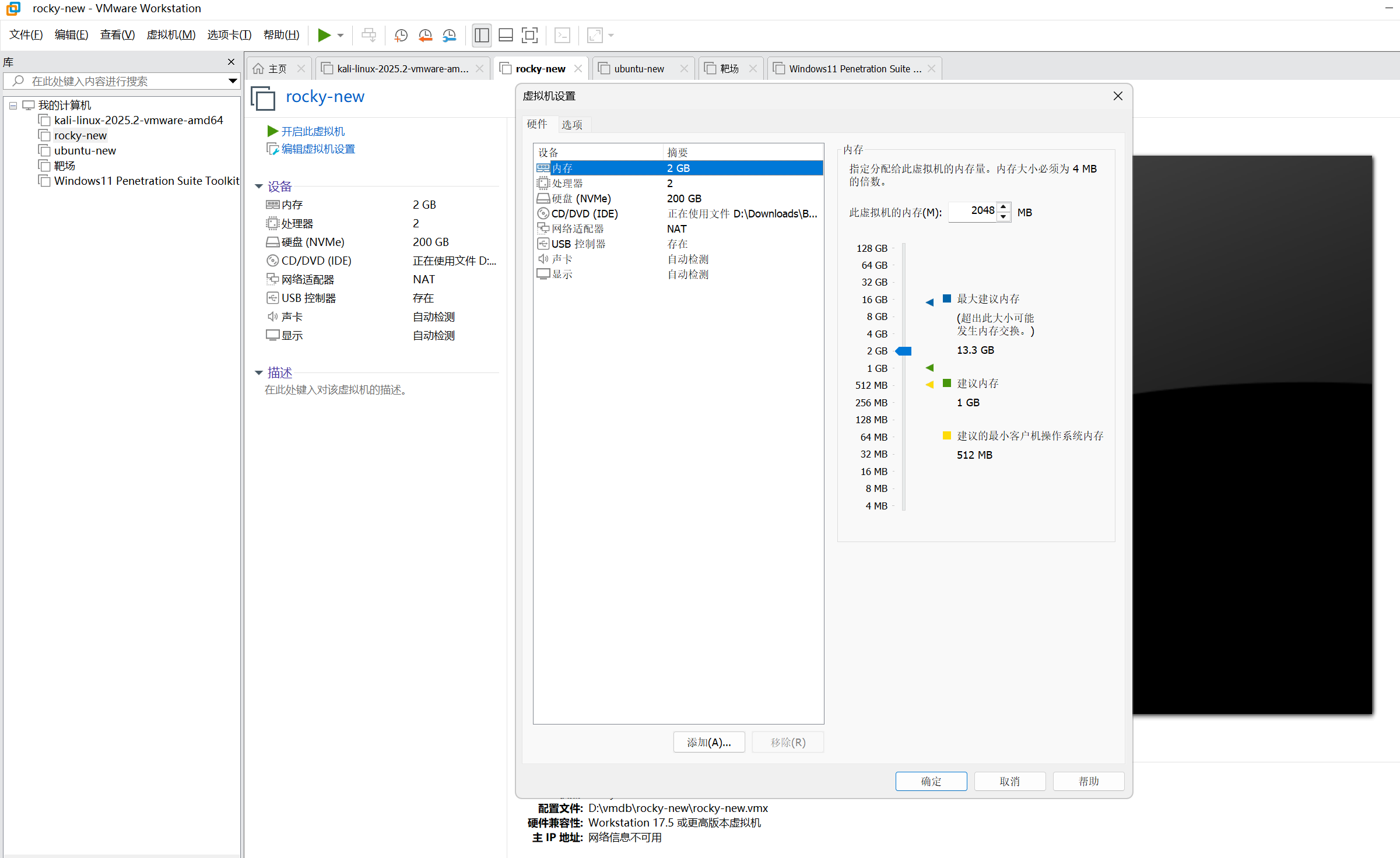Open the 编辑(E) menu
The image size is (1400, 858).
(72, 35)
